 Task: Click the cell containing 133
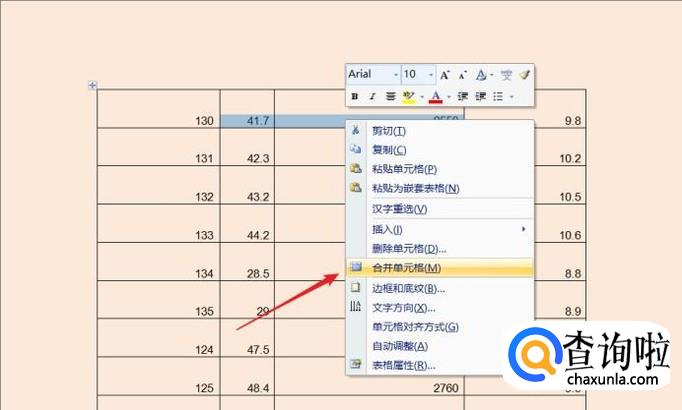tap(159, 223)
